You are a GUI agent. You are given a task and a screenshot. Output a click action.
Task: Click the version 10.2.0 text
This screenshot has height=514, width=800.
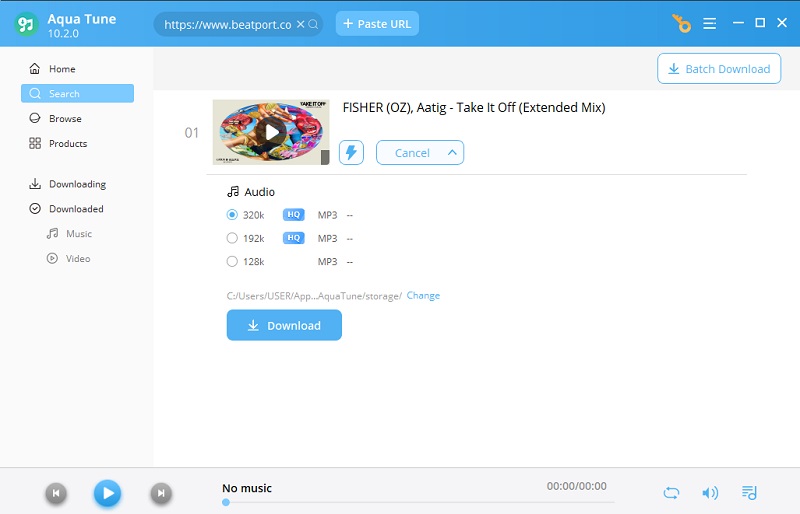[63, 34]
